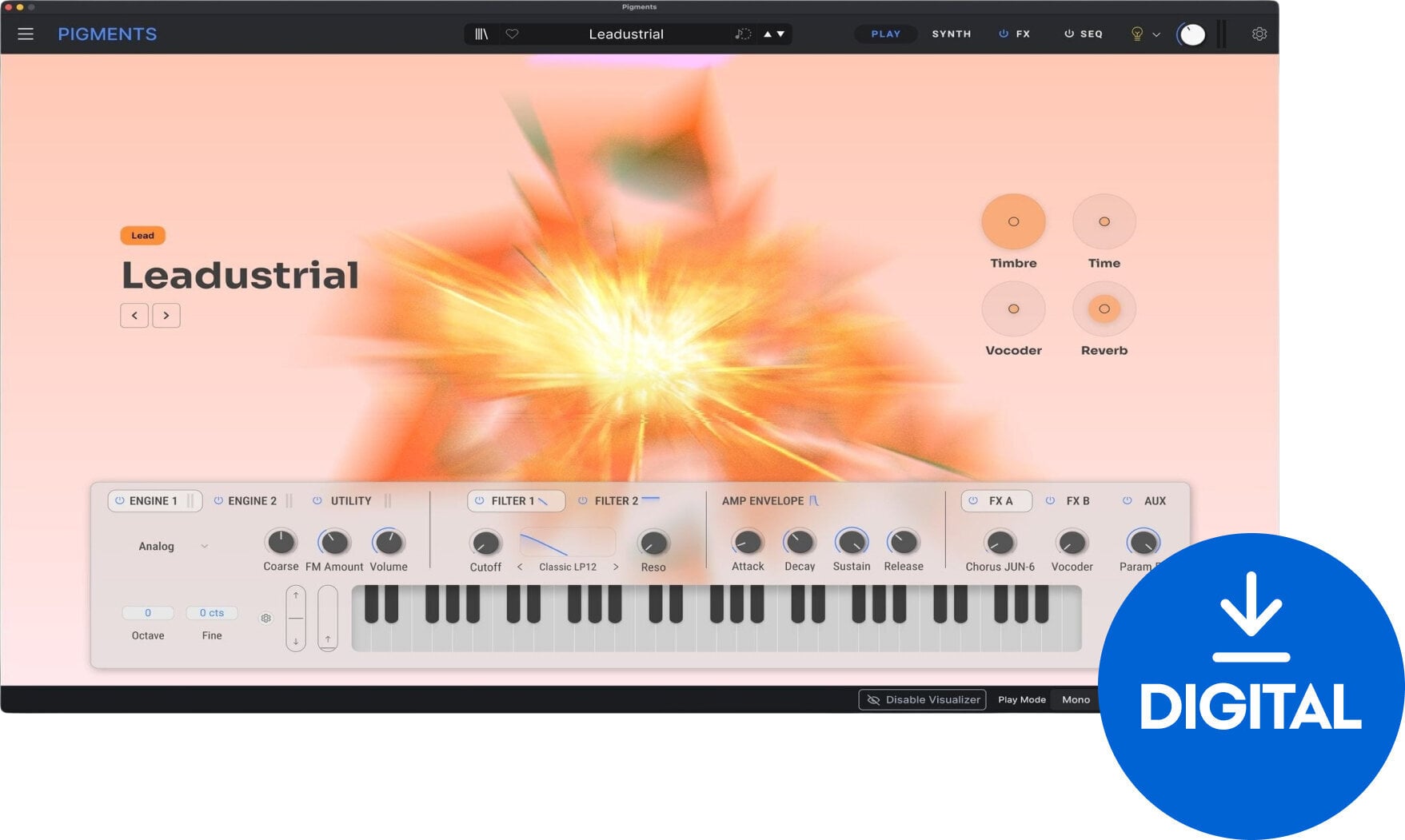This screenshot has width=1405, height=840.
Task: Click the MIDI note preview icon
Action: (742, 34)
